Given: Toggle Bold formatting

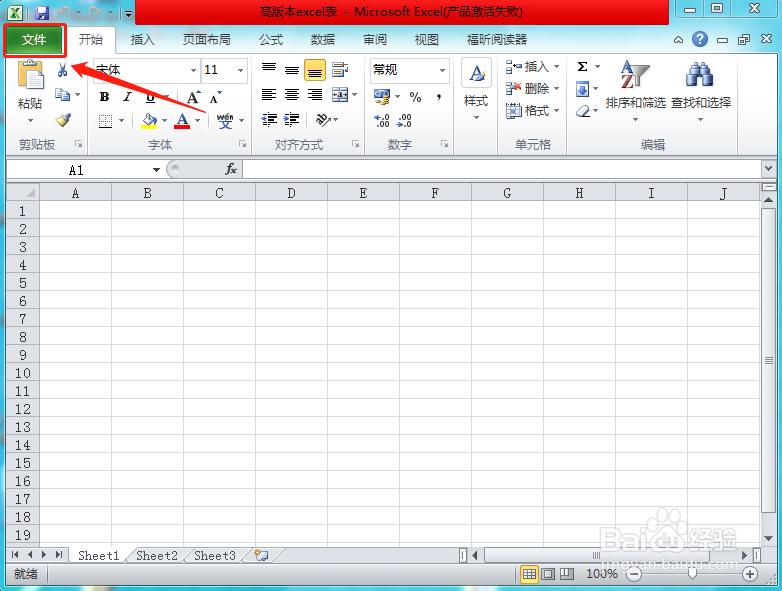Looking at the screenshot, I should (104, 97).
